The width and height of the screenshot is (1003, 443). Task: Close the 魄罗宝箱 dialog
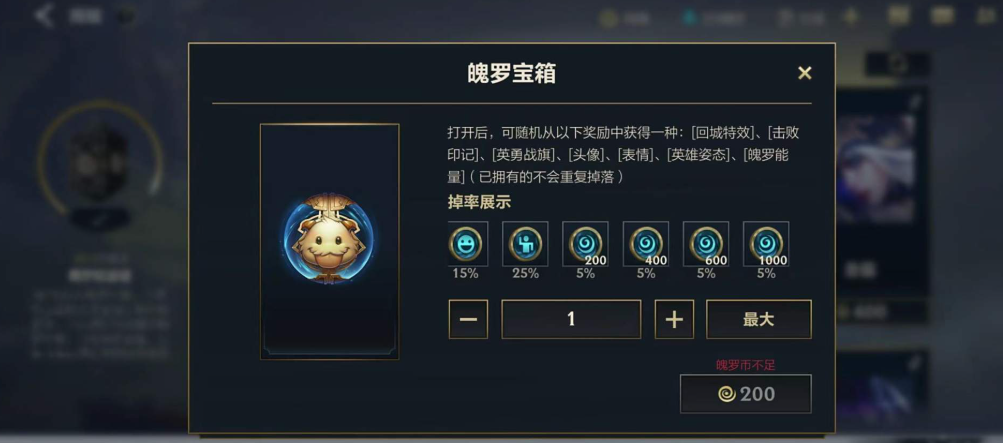(x=805, y=73)
